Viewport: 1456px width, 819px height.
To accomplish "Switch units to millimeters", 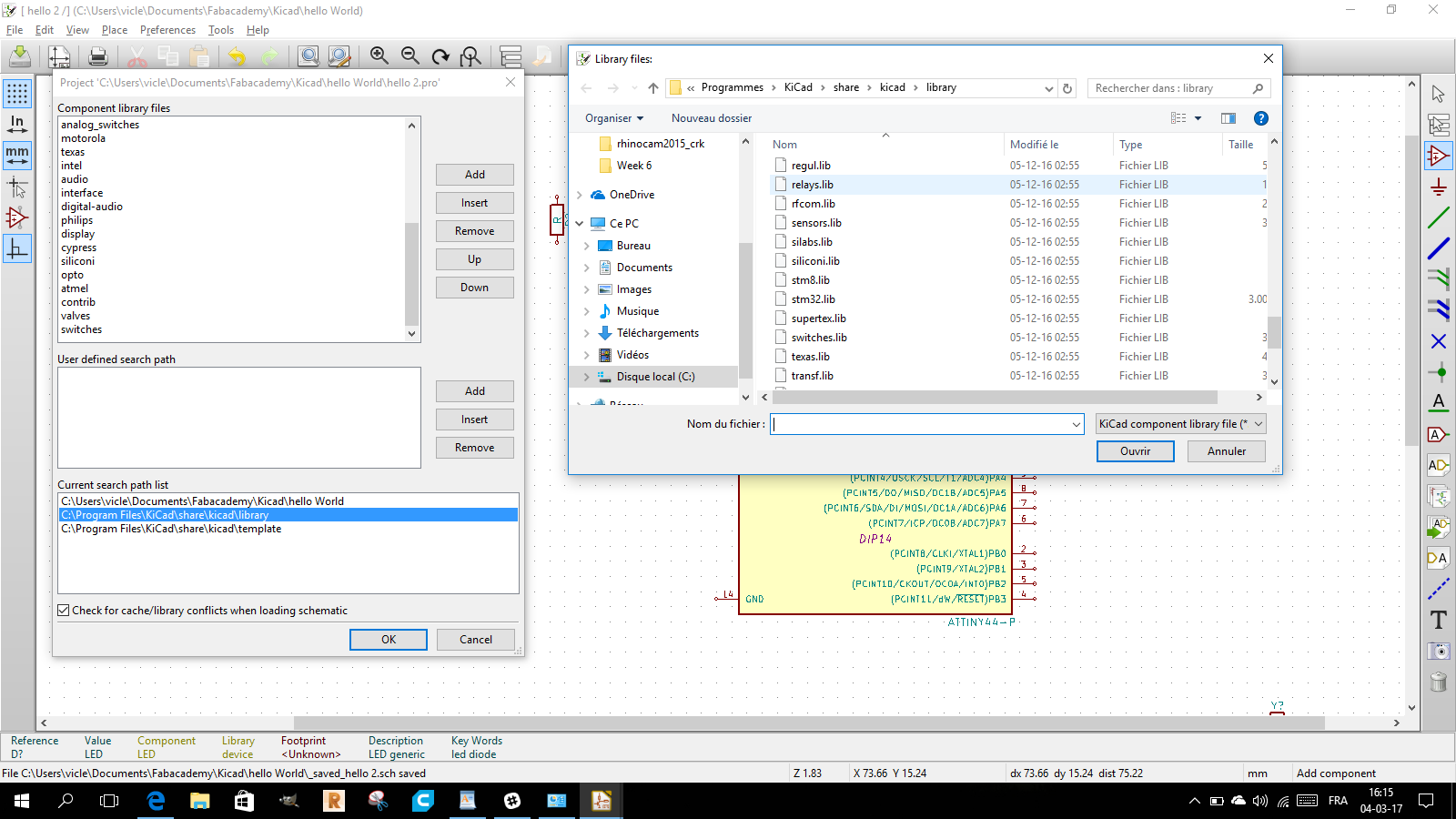I will [17, 156].
